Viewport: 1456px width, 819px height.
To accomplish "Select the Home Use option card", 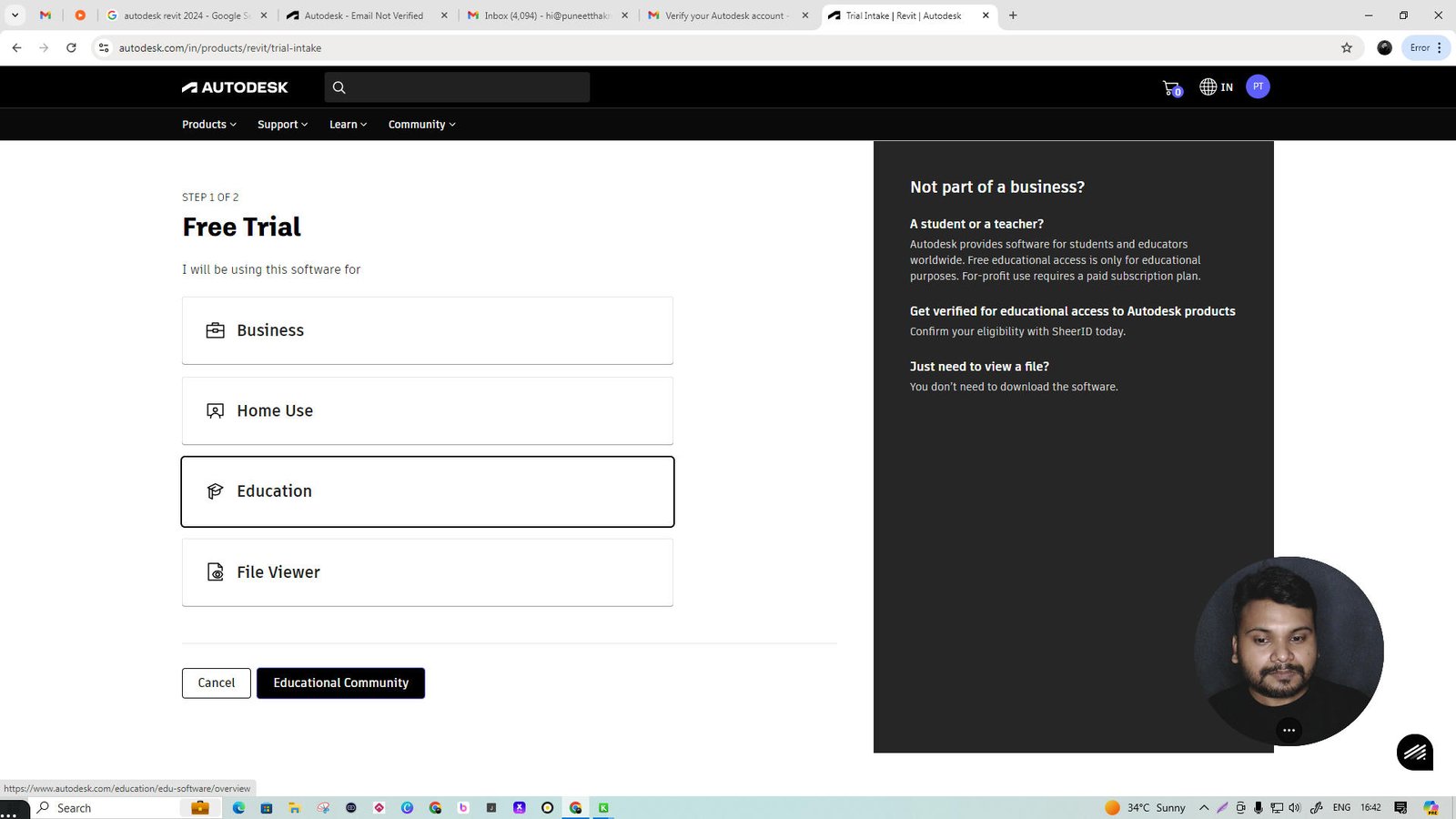I will click(428, 410).
